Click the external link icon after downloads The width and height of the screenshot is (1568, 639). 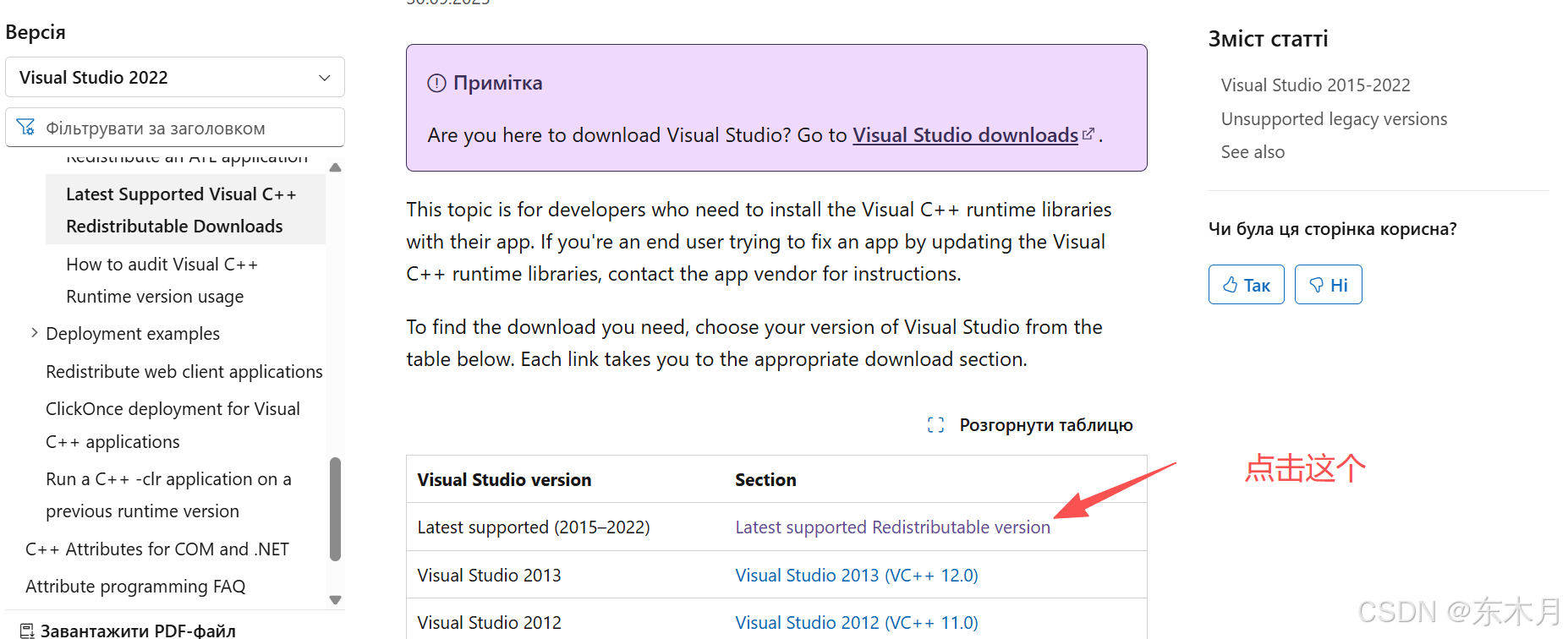pyautogui.click(x=1088, y=134)
